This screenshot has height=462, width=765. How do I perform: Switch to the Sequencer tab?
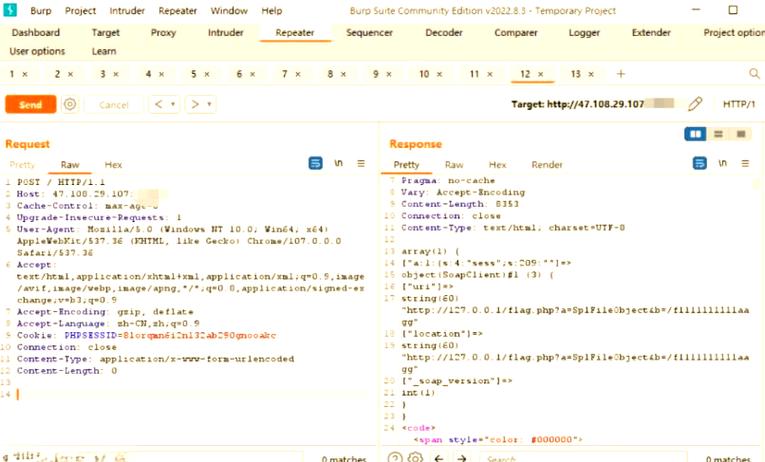[369, 32]
